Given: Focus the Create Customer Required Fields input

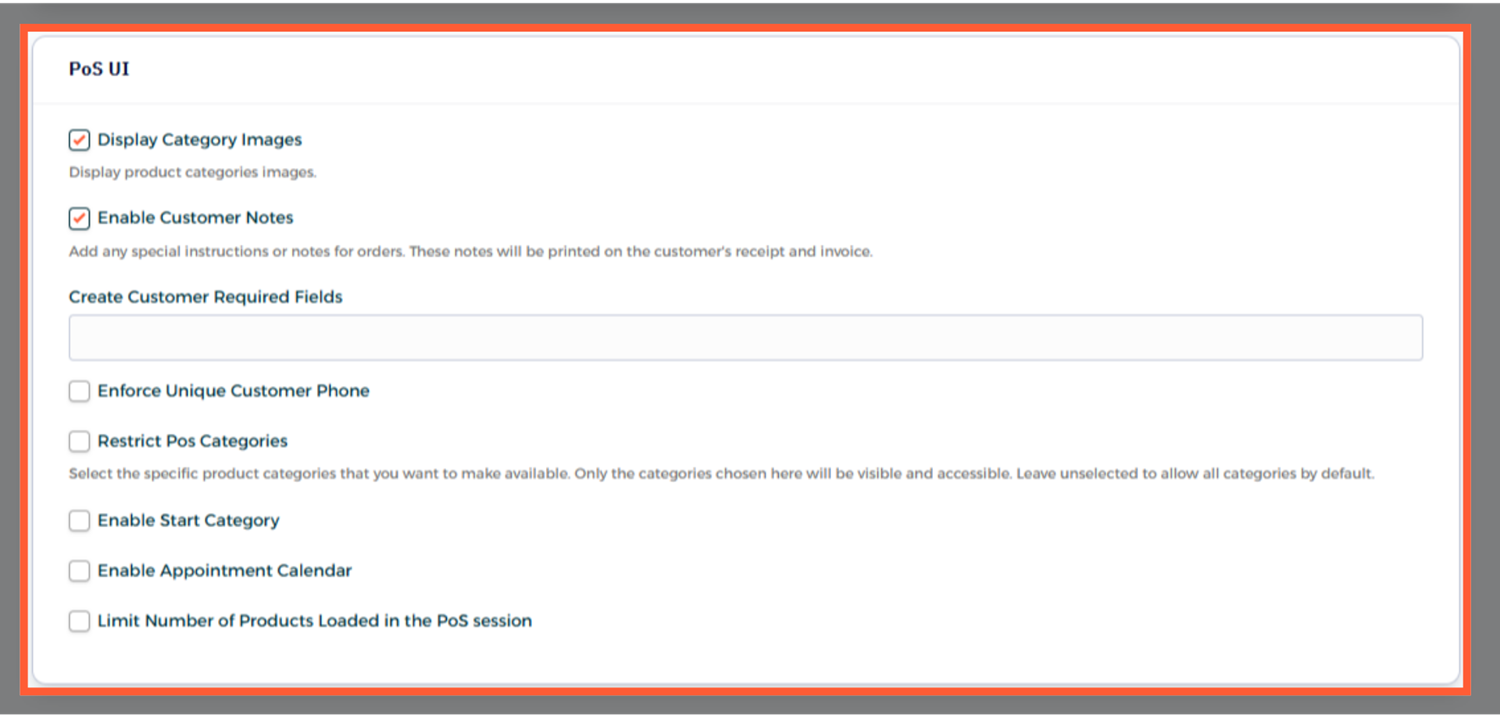Looking at the screenshot, I should pyautogui.click(x=745, y=338).
